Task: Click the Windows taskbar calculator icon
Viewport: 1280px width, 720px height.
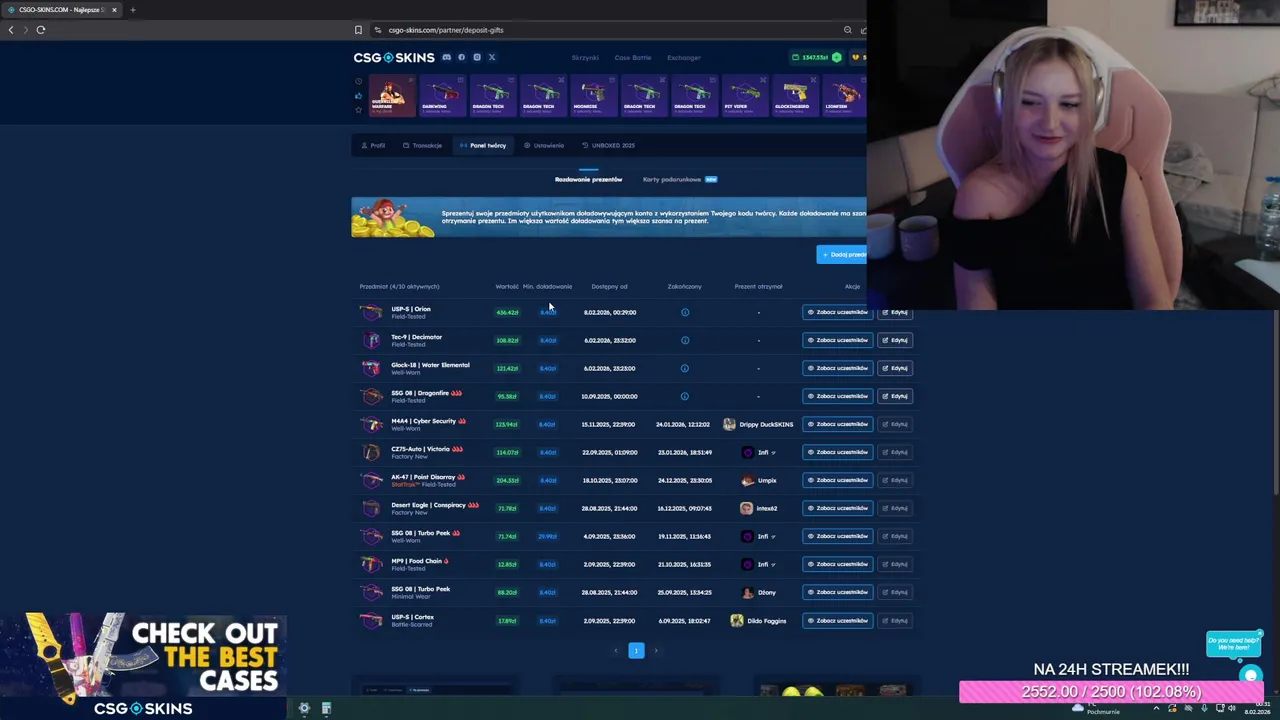Action: 326,708
